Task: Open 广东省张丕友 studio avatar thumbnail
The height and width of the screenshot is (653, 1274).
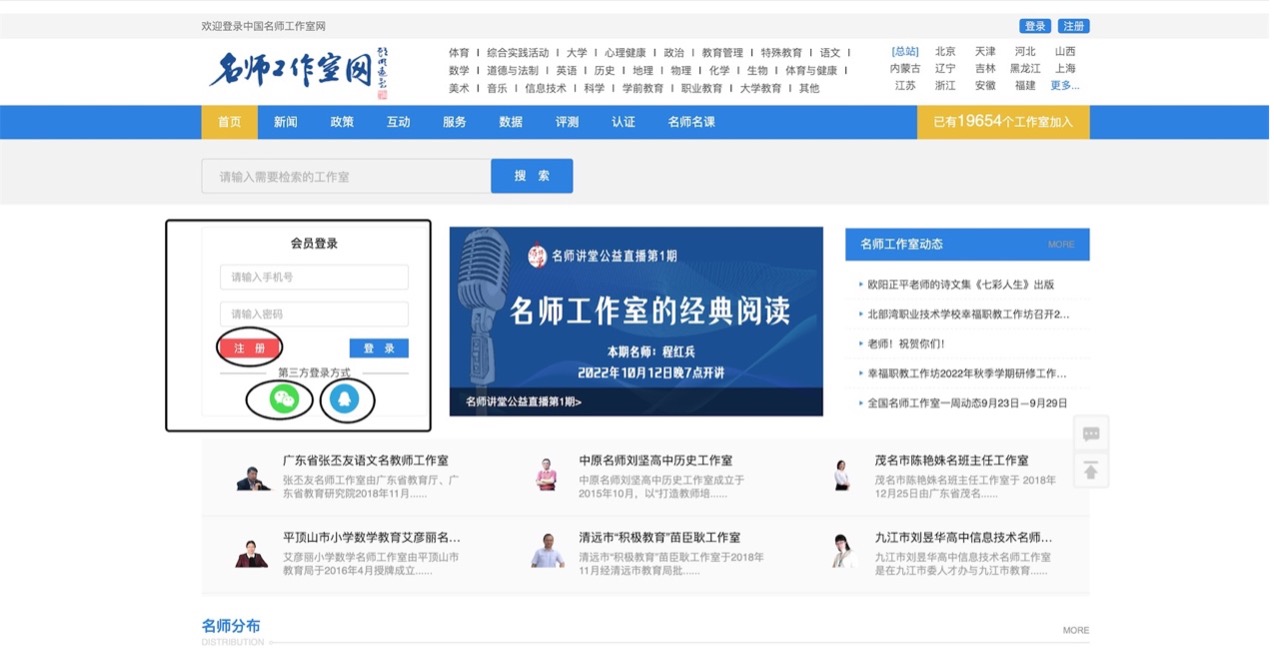Action: coord(253,478)
